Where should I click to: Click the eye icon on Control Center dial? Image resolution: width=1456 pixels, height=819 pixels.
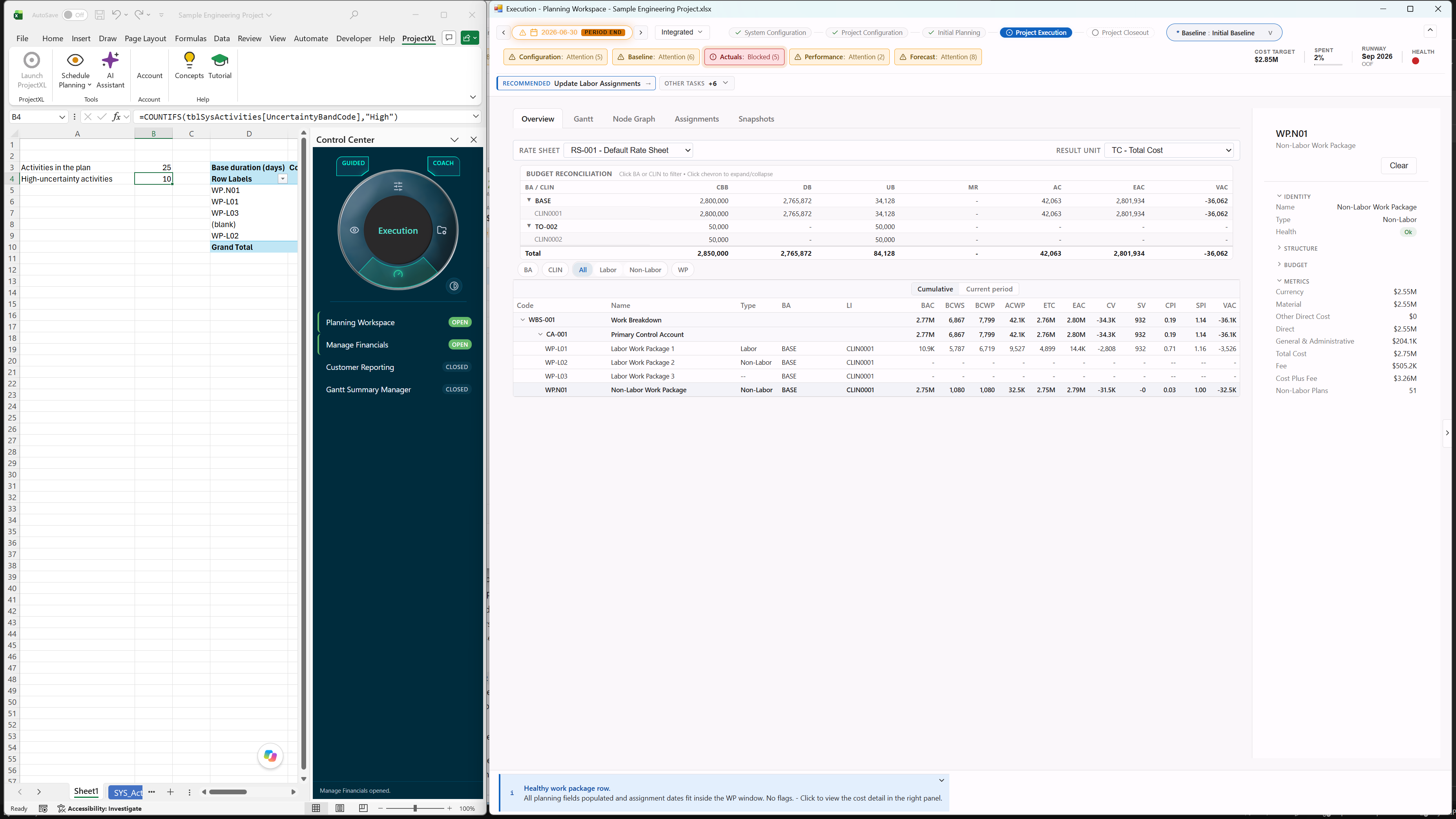click(354, 231)
